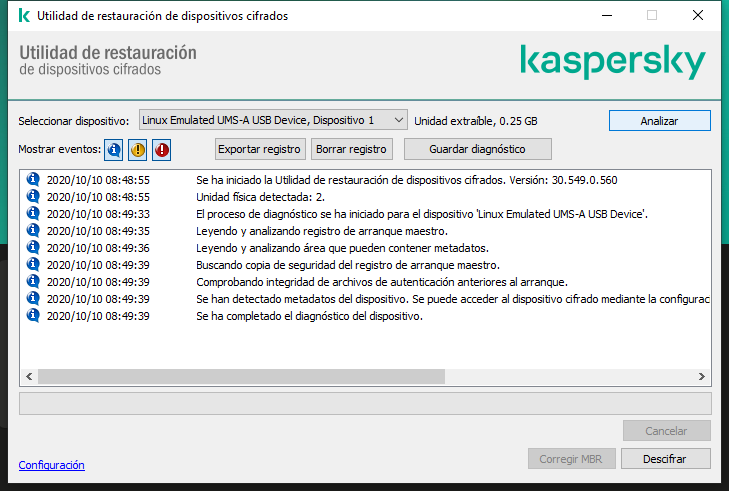Click info icon of the 08:49:33 diagnostic entry
The height and width of the screenshot is (491, 729).
[x=32, y=214]
